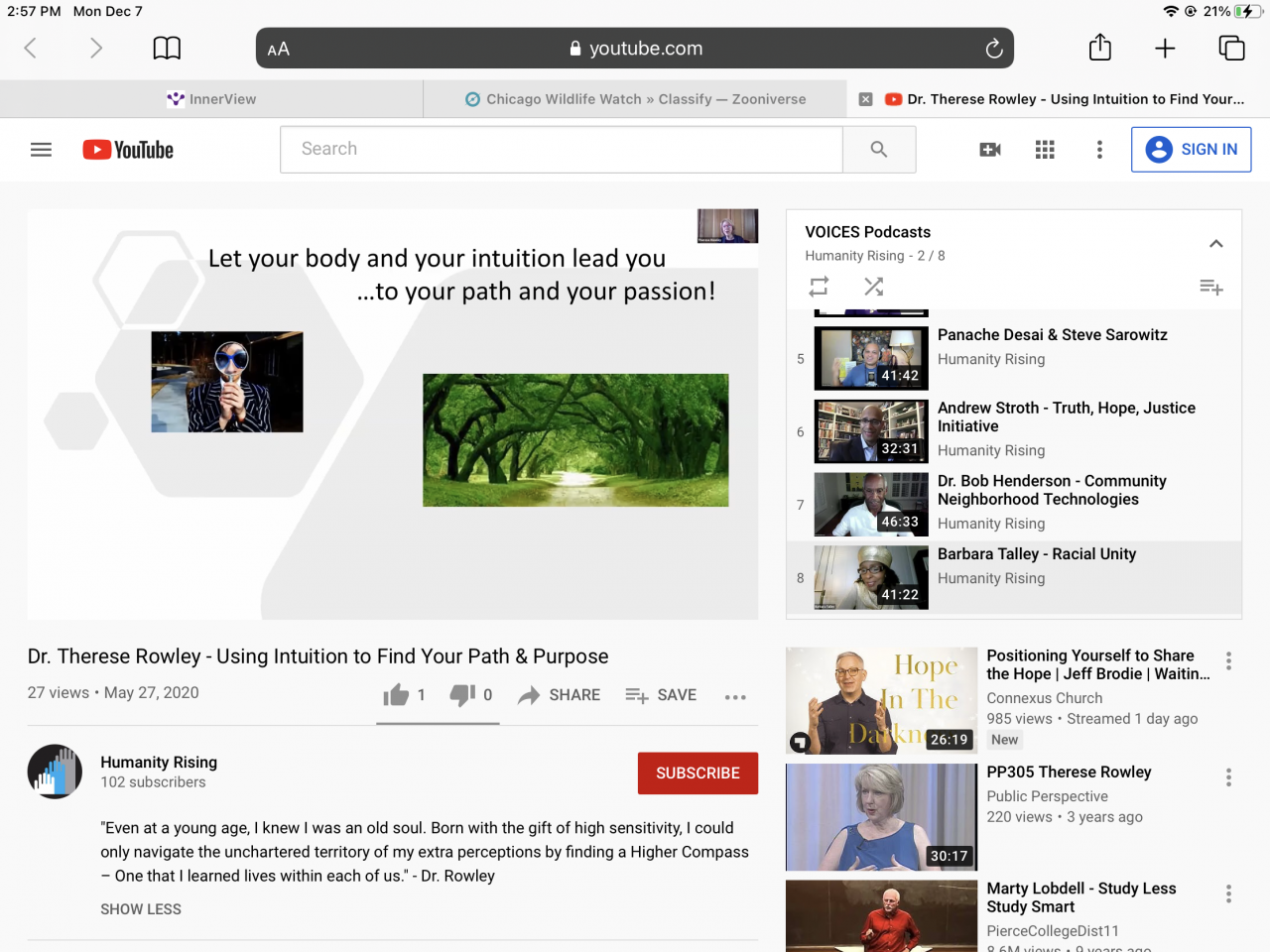Image resolution: width=1270 pixels, height=952 pixels.
Task: Open the YouTube apps grid
Action: pos(1045,150)
